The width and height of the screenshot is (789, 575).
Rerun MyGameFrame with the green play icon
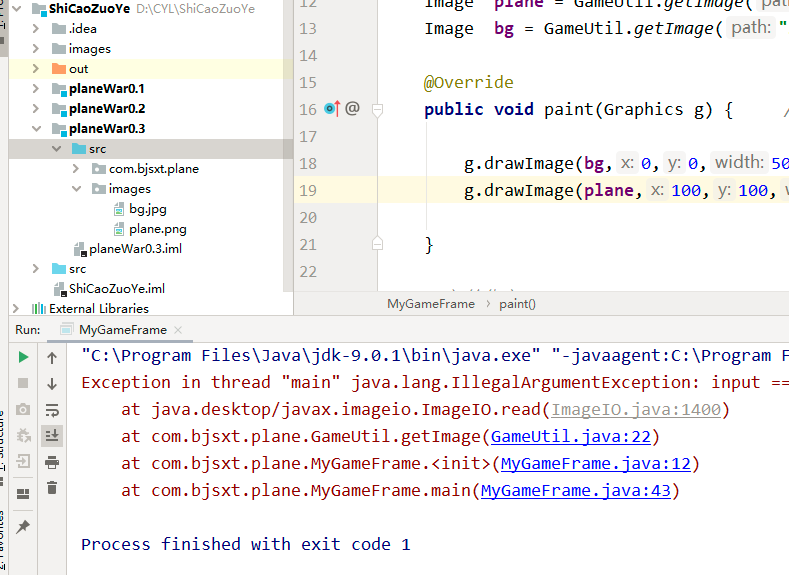(23, 357)
